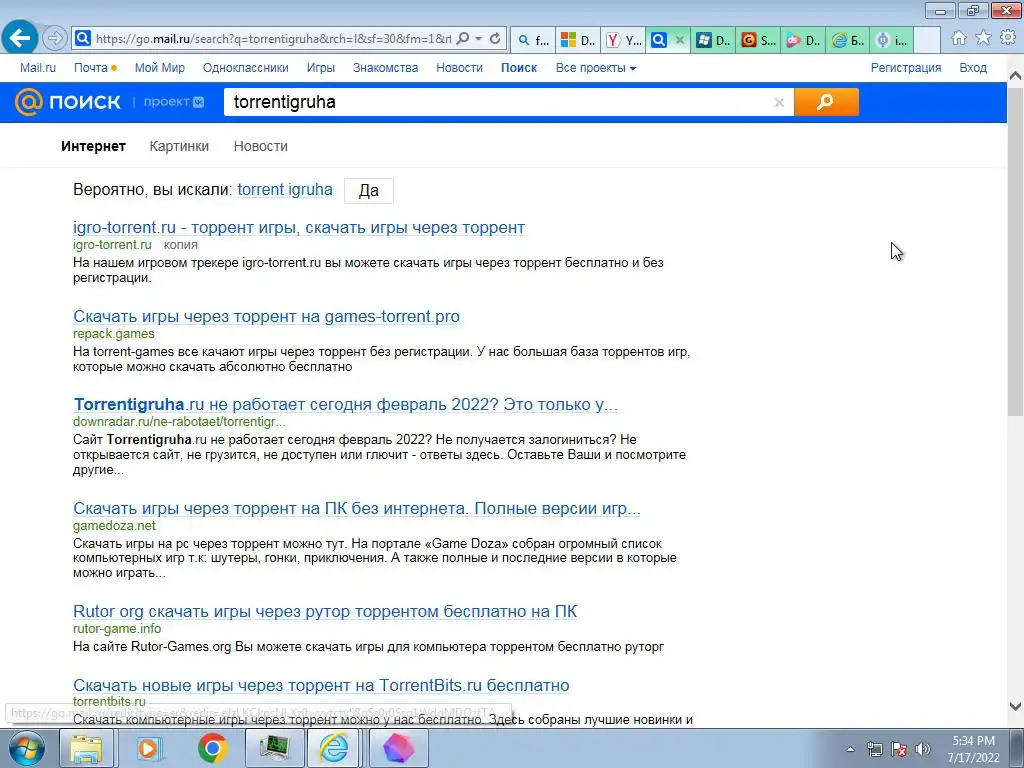Open a new blank tab
1024x768 pixels.
(927, 40)
